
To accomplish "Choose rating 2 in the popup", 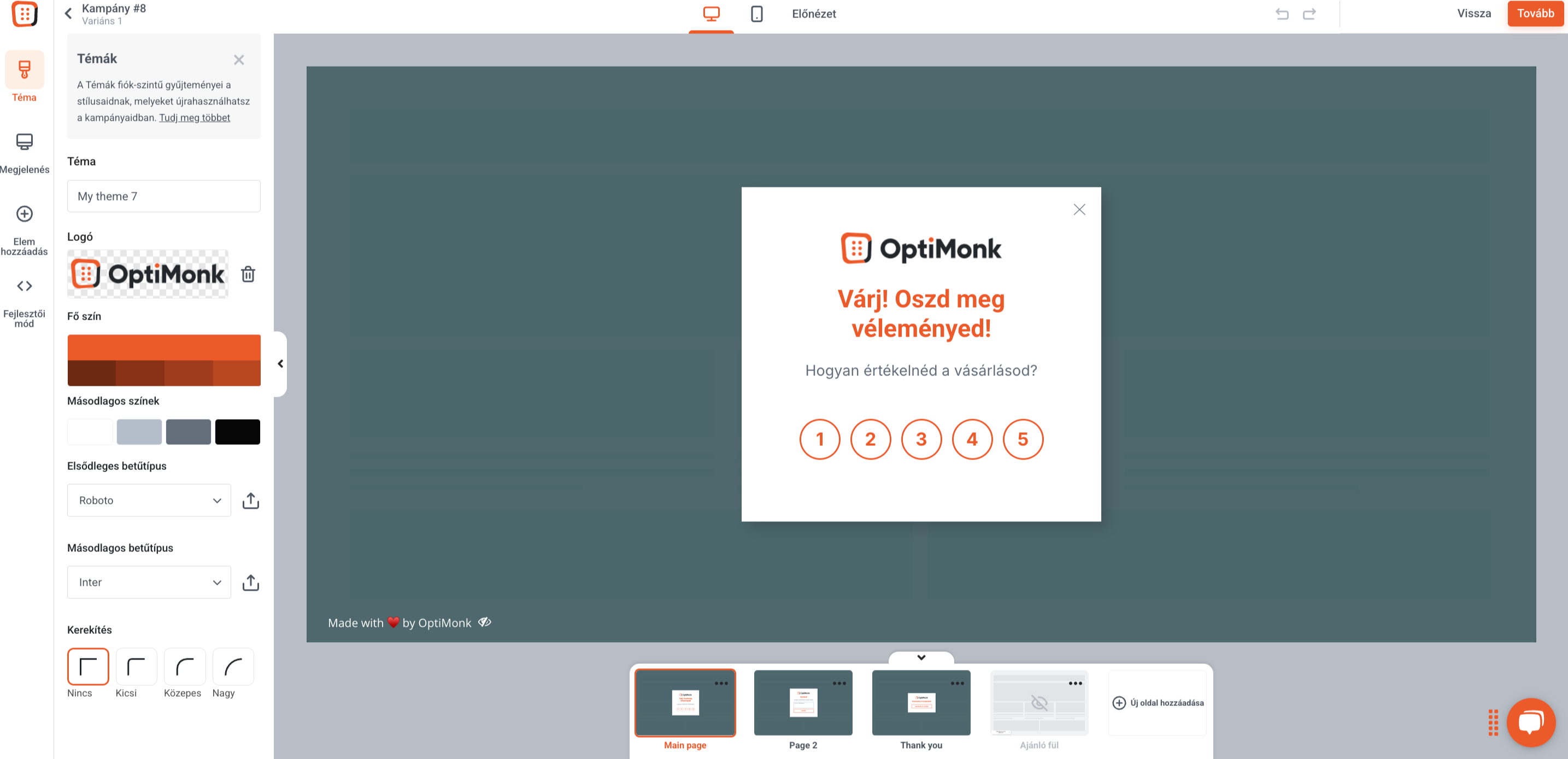I will point(871,439).
